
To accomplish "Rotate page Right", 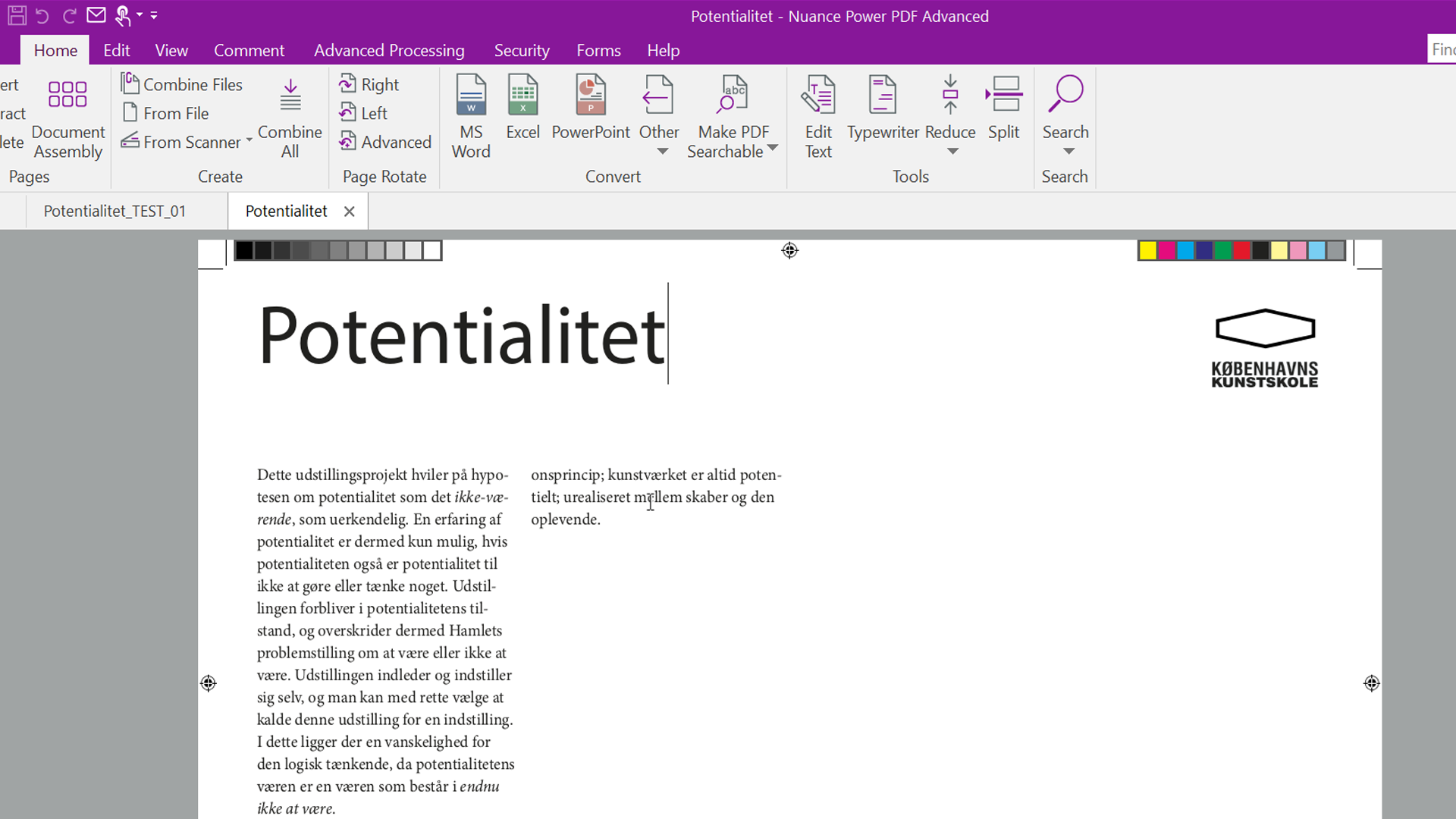I will (369, 84).
